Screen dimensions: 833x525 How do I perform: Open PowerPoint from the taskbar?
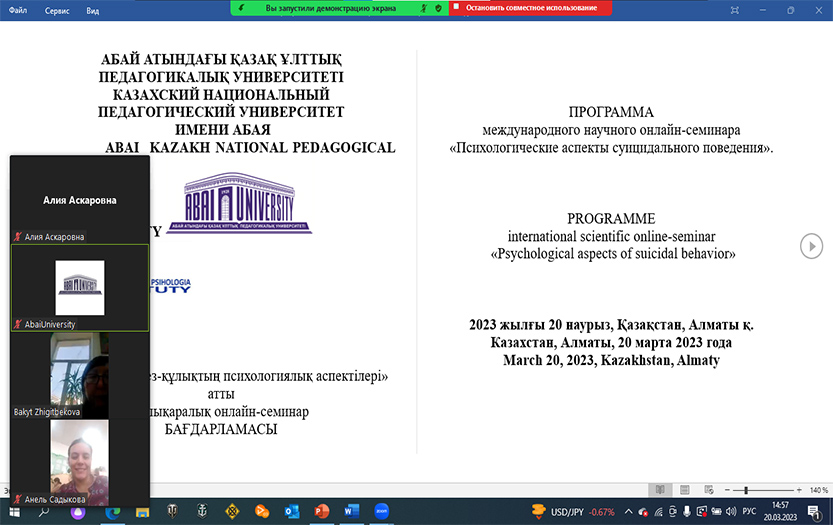tap(322, 511)
